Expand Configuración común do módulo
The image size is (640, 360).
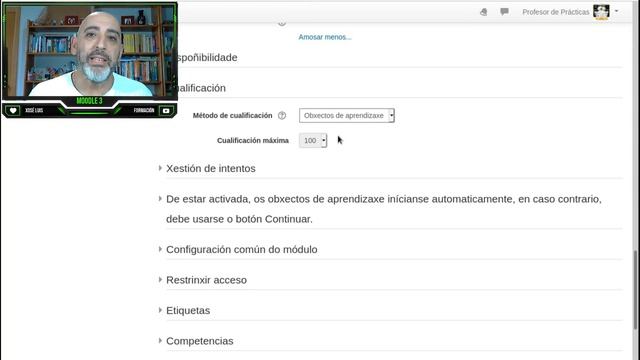242,249
